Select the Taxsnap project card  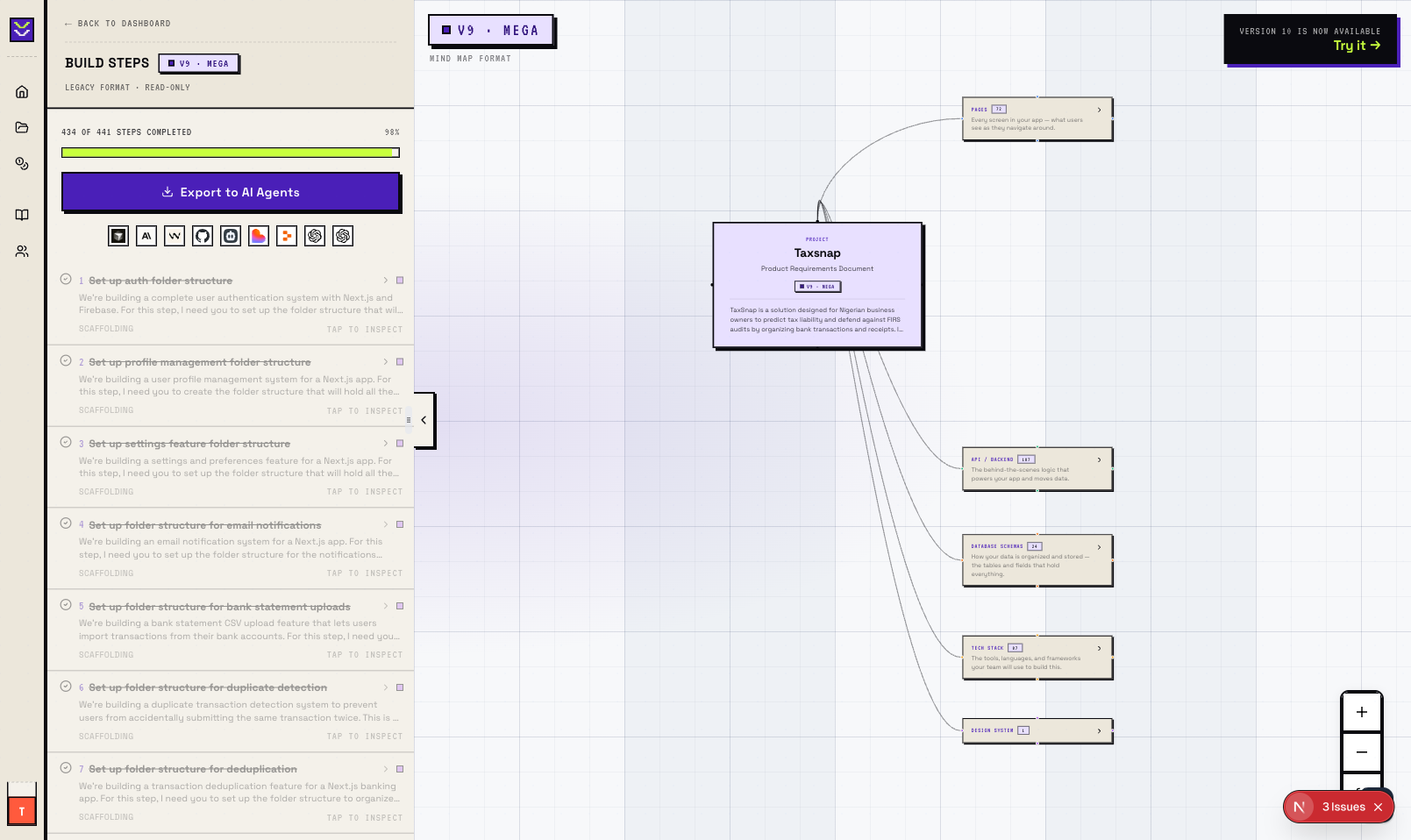point(817,285)
